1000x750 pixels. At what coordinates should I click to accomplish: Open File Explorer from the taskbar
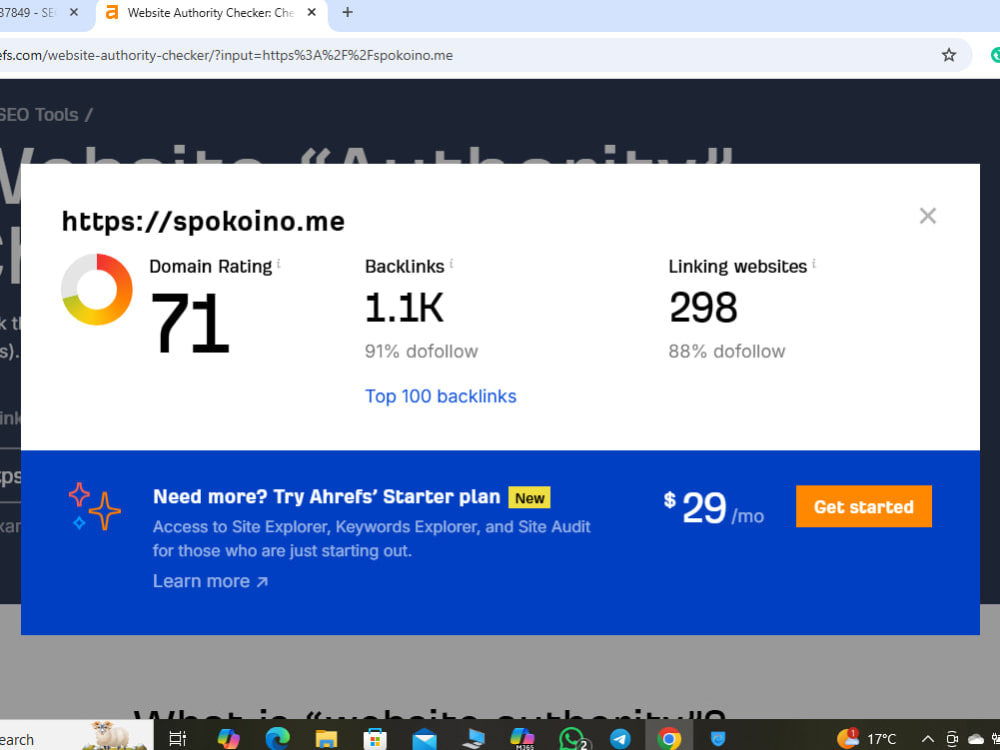click(x=326, y=739)
